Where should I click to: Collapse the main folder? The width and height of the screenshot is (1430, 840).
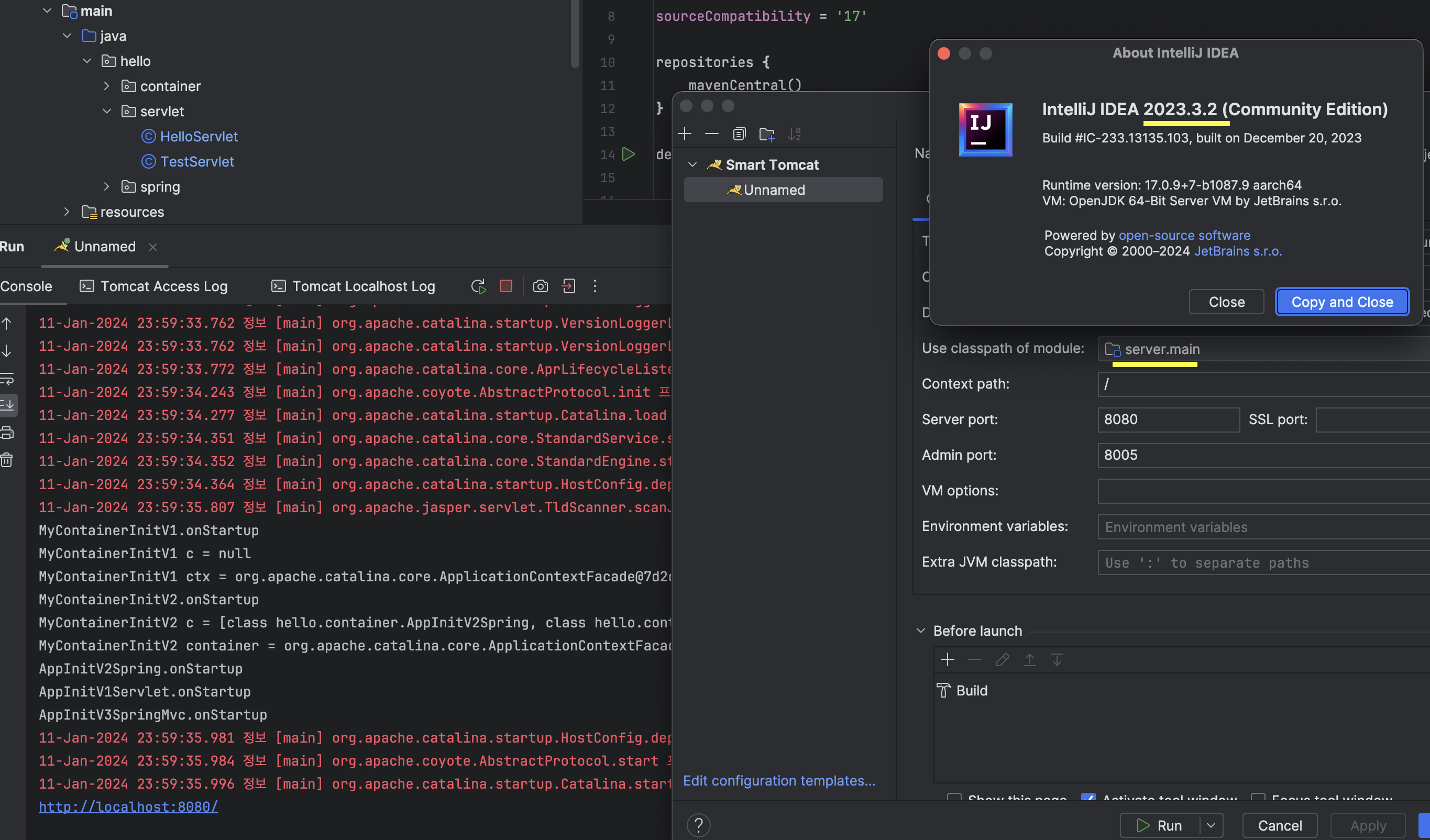point(47,11)
